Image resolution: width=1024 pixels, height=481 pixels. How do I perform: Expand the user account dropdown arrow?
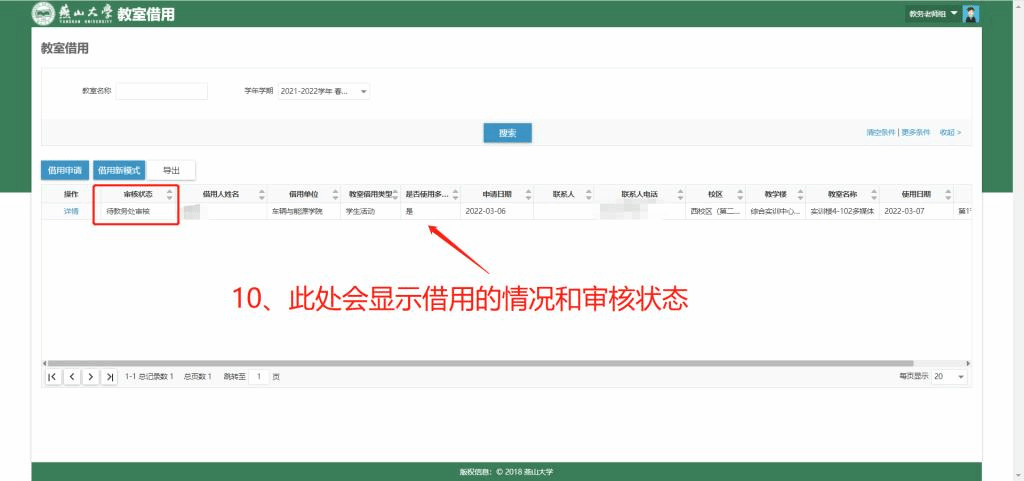pos(954,14)
